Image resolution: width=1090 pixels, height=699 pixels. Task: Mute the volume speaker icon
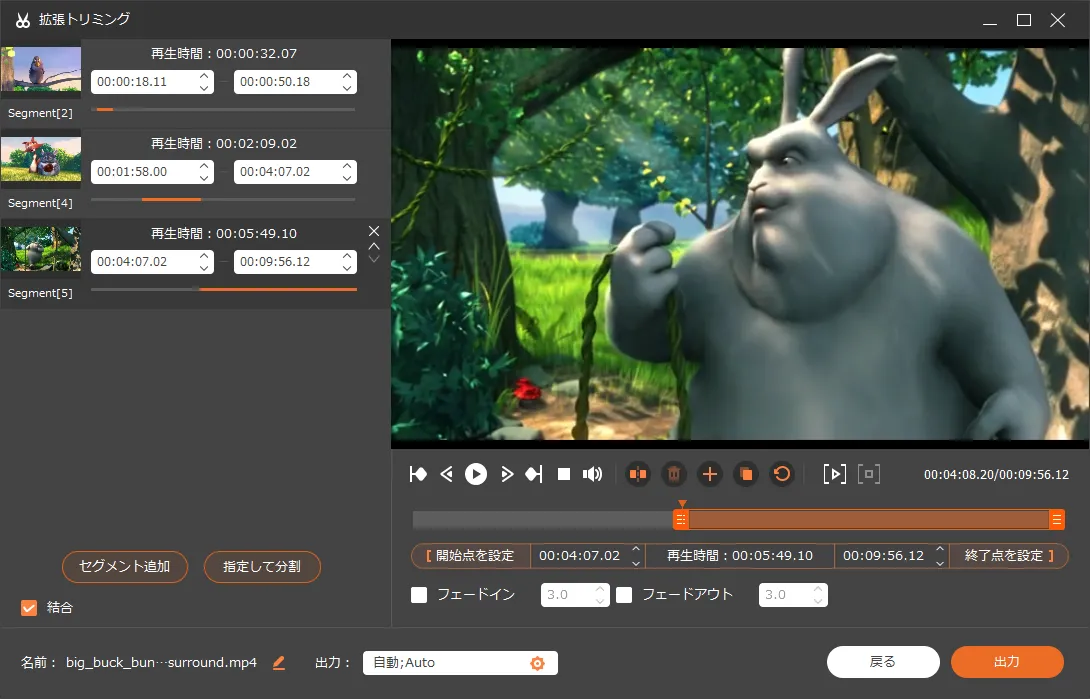tap(593, 474)
